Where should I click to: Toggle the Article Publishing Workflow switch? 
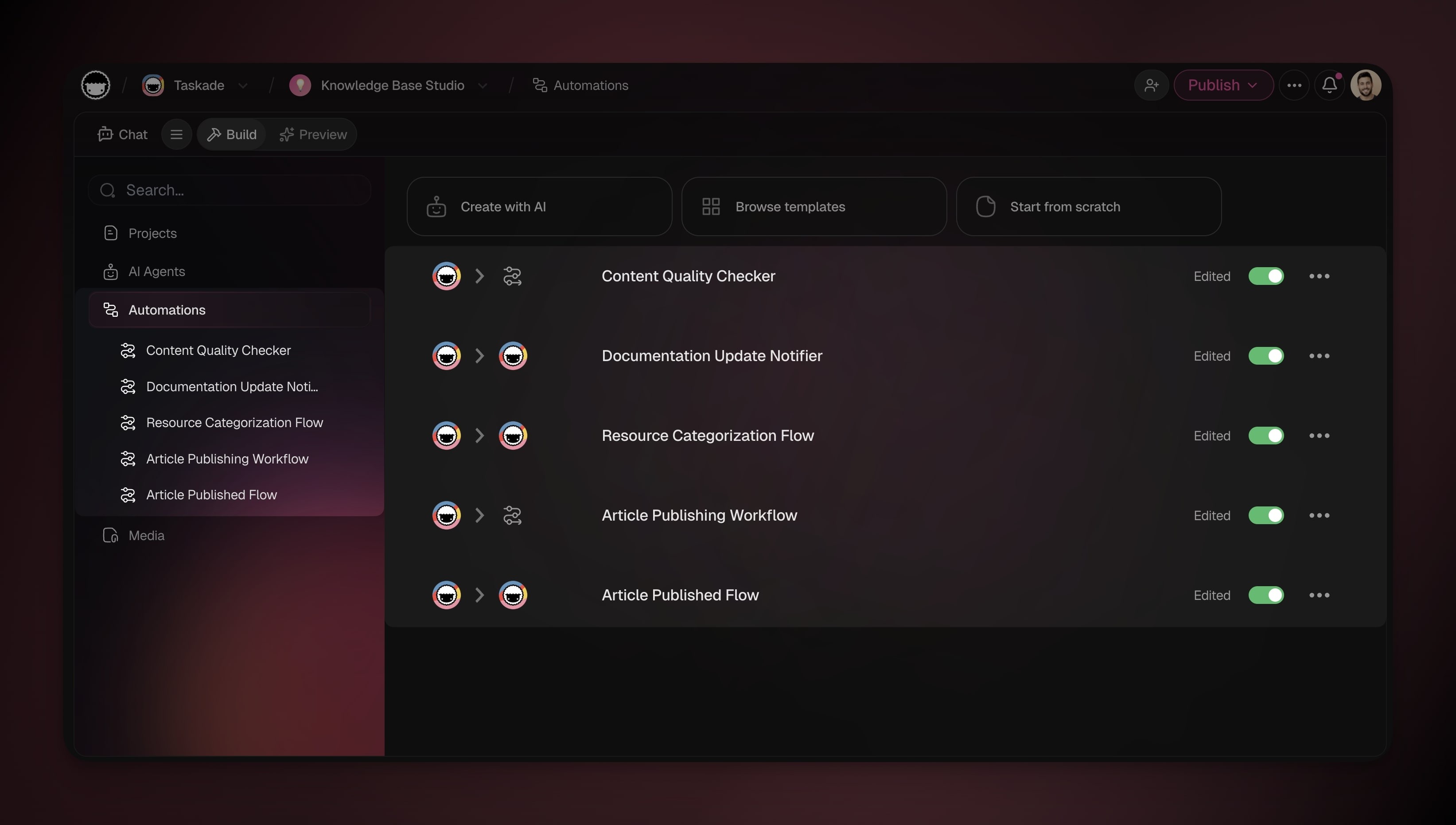tap(1265, 515)
